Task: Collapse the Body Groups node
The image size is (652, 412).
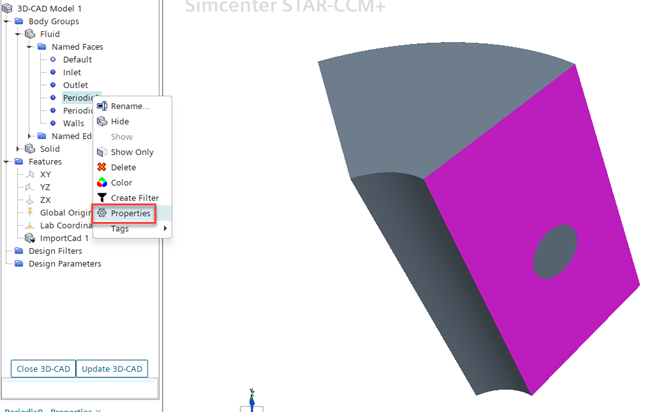Action: [x=7, y=21]
